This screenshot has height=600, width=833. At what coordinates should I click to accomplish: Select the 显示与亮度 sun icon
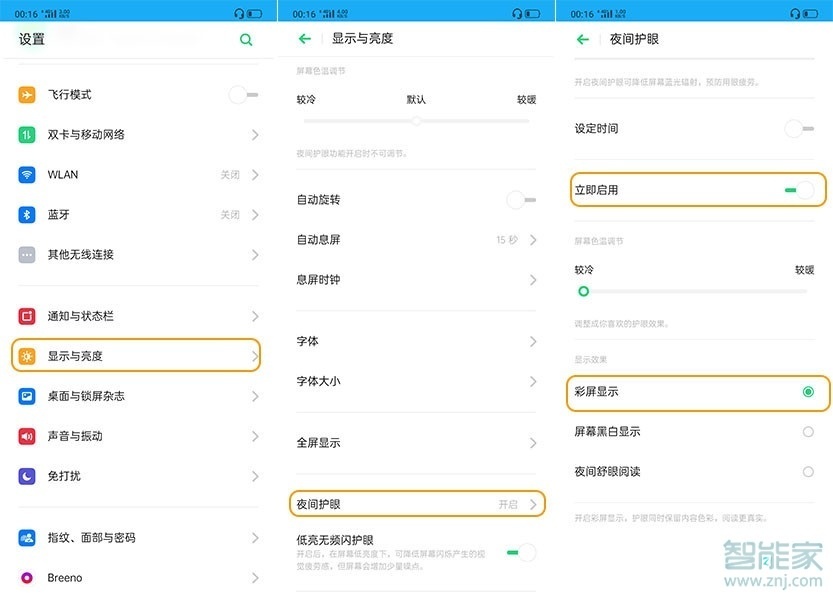click(x=25, y=355)
